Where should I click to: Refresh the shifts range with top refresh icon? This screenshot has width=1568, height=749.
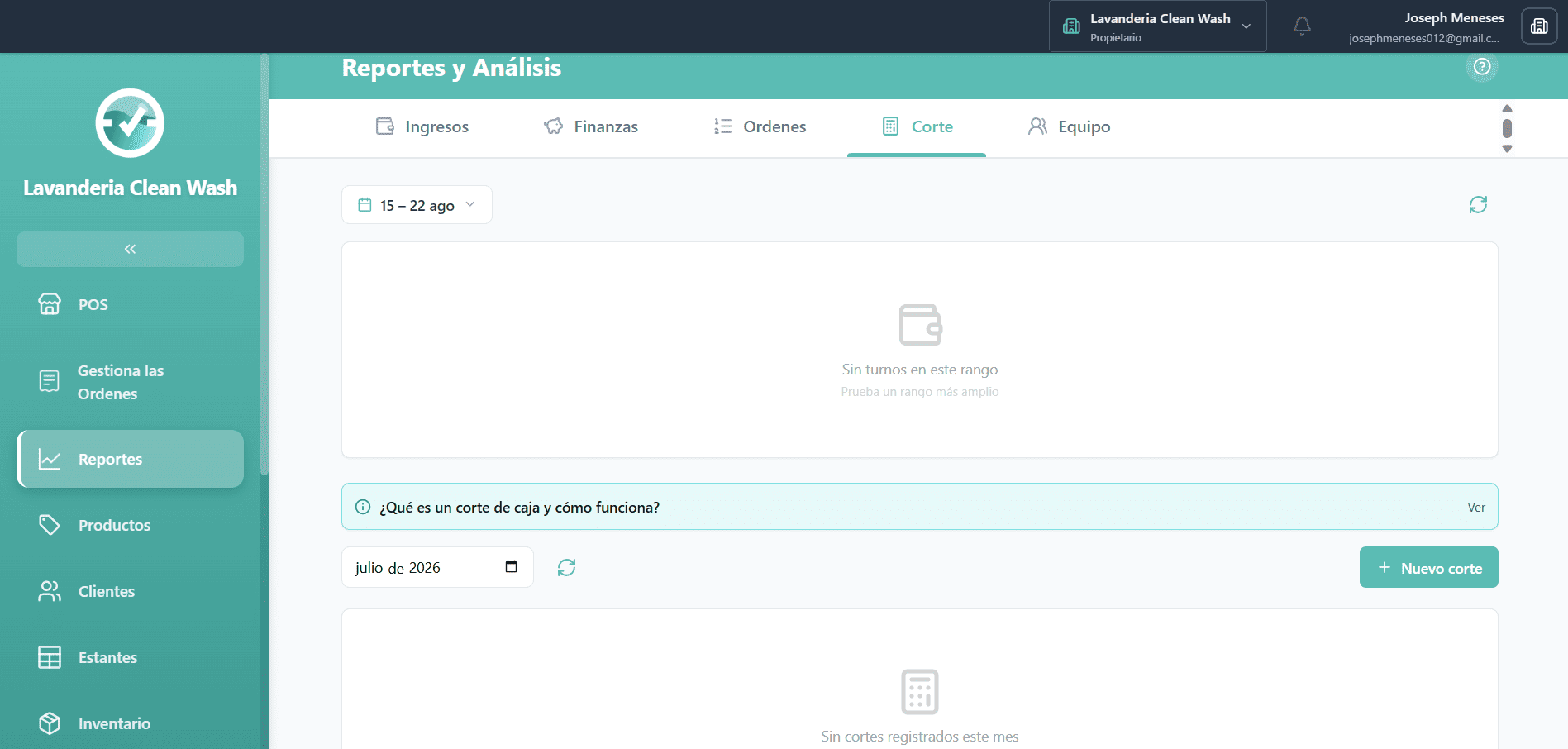[x=1478, y=205]
